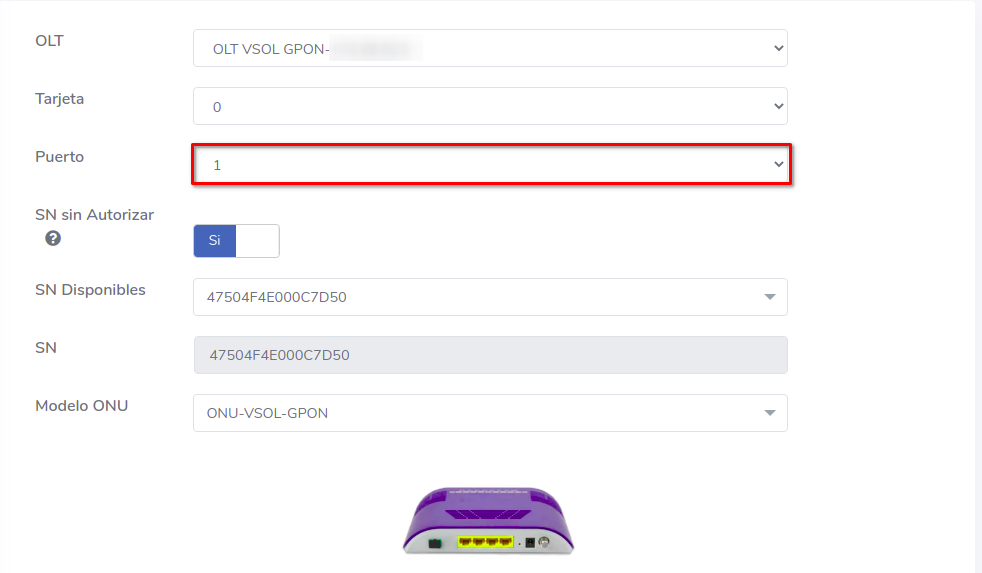Click the help question mark icon
Viewport: 982px width, 573px height.
[53, 239]
